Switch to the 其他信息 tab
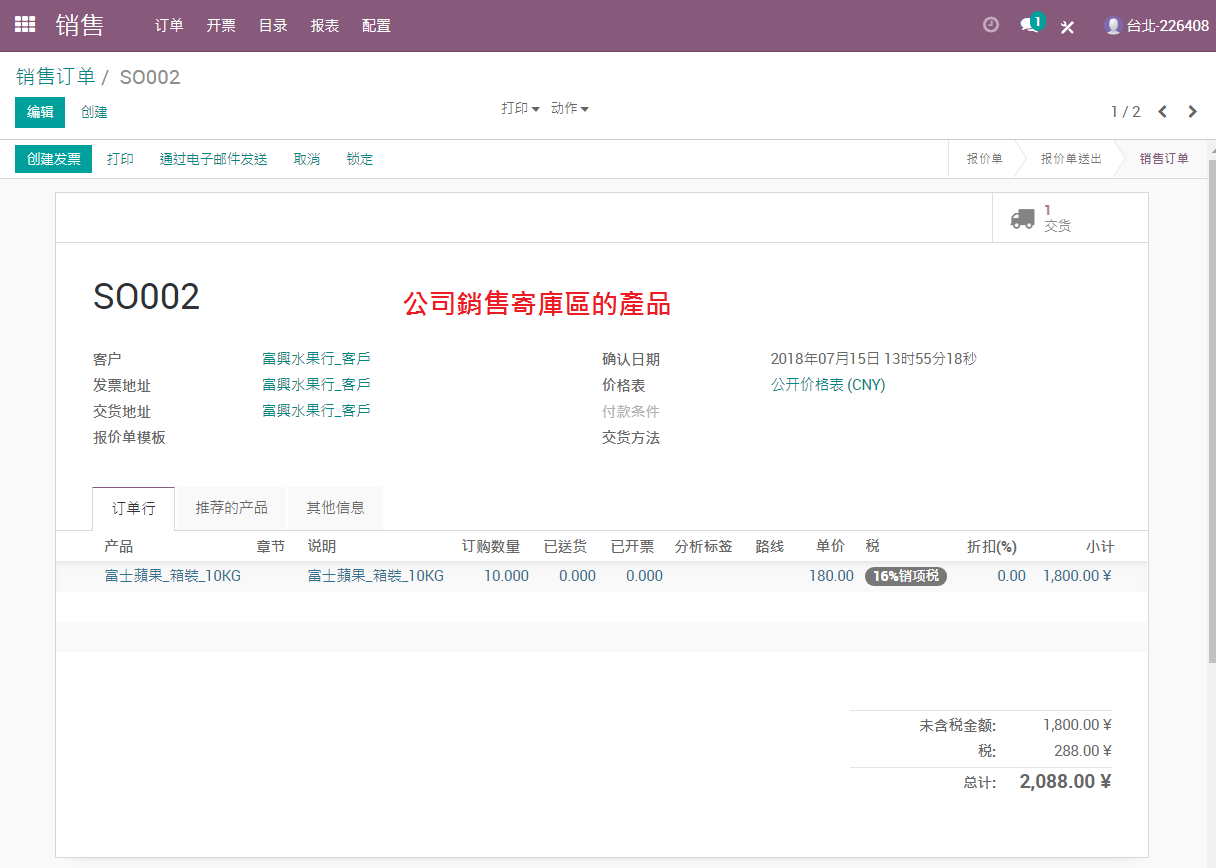The width and height of the screenshot is (1216, 868). pyautogui.click(x=335, y=508)
